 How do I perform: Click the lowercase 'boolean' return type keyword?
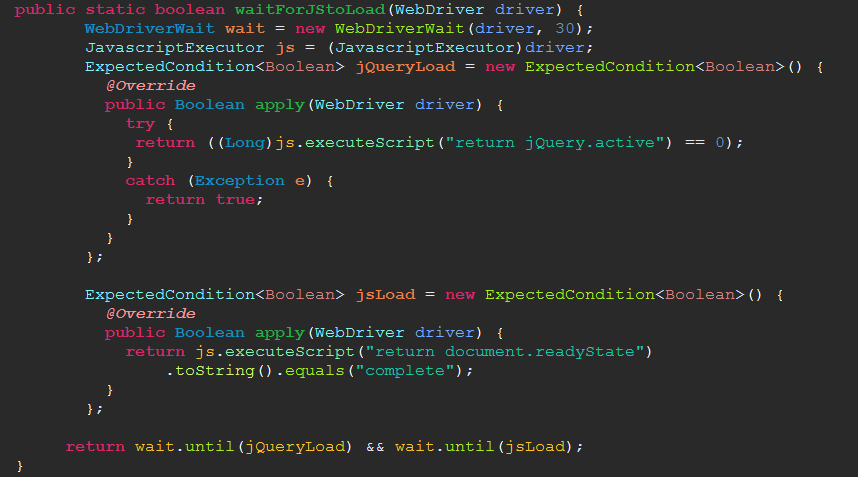click(189, 10)
